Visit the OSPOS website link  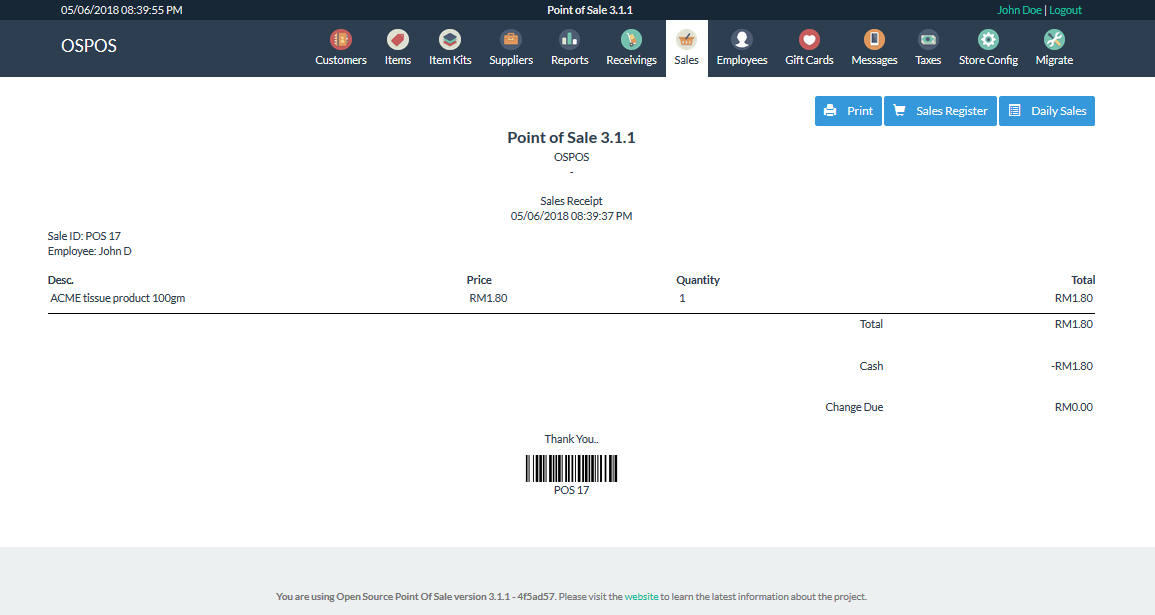pyautogui.click(x=640, y=596)
